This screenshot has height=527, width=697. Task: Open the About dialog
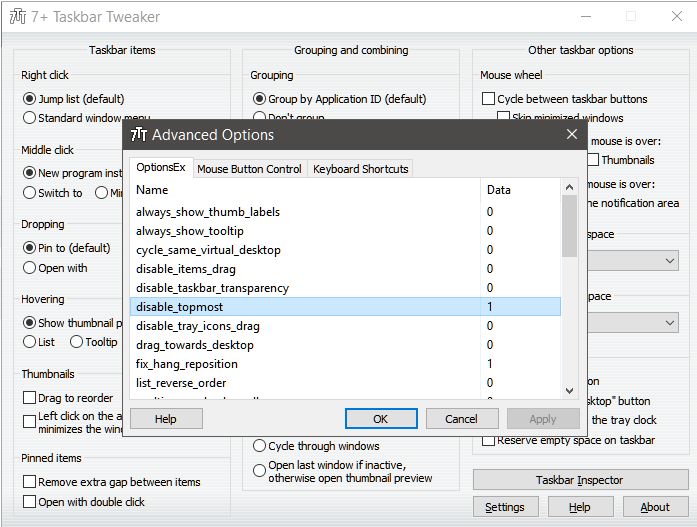pyautogui.click(x=655, y=507)
